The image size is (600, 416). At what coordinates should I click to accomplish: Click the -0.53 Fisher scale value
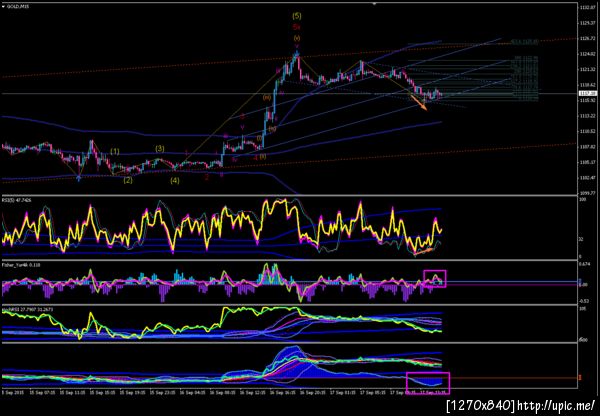click(584, 301)
